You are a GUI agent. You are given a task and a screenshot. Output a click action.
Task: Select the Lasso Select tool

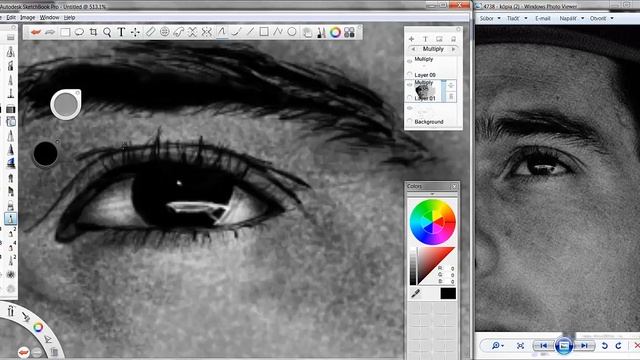[79, 32]
